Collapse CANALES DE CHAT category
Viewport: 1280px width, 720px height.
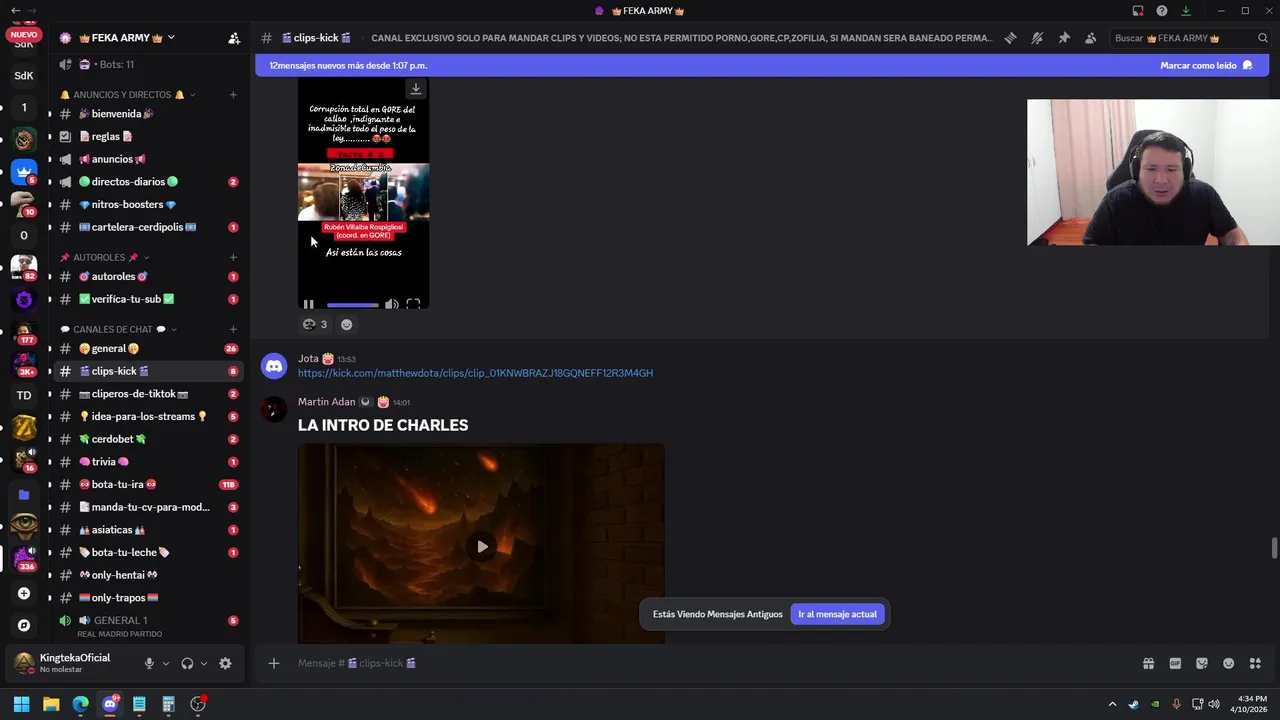[x=119, y=329]
